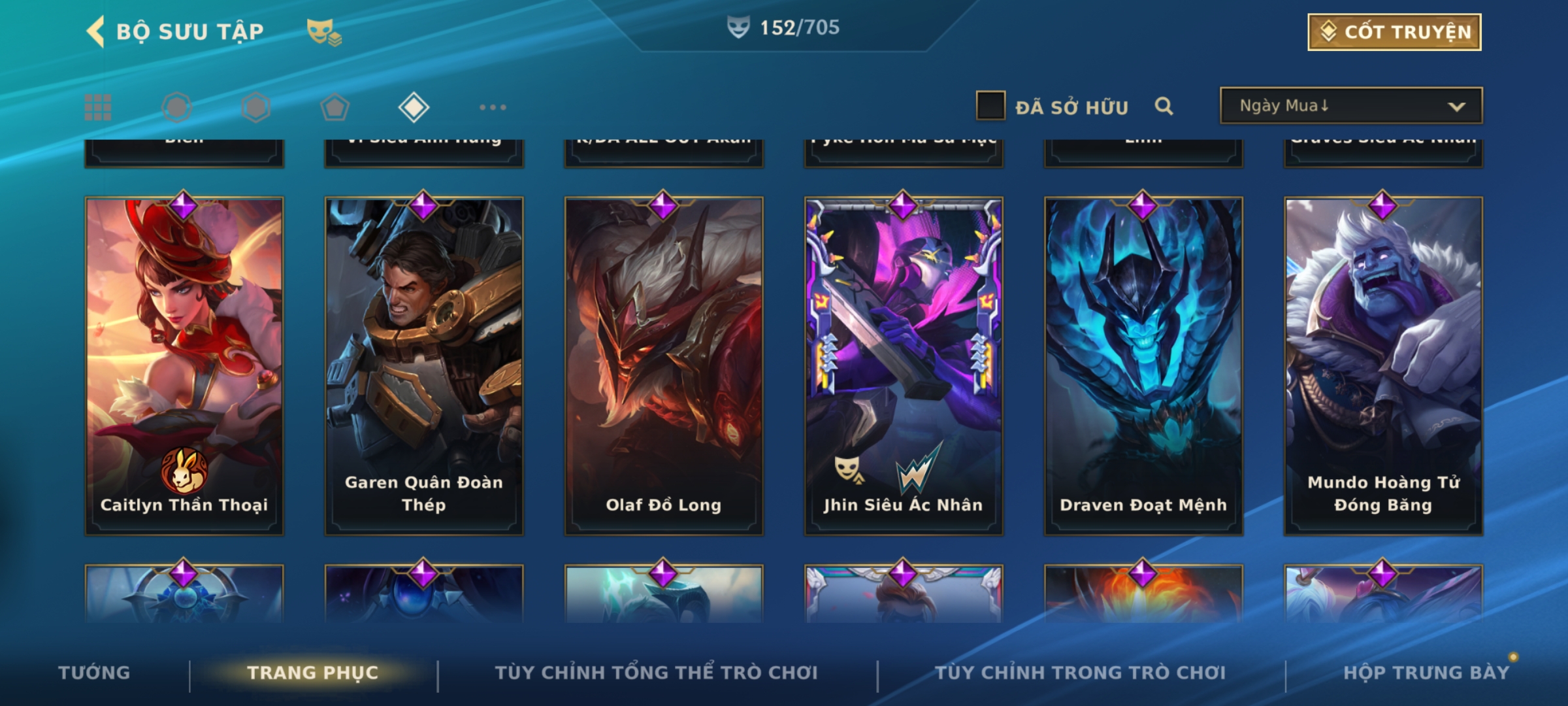Open the mask and coins skin shop icon
The width and height of the screenshot is (1568, 706).
(324, 32)
